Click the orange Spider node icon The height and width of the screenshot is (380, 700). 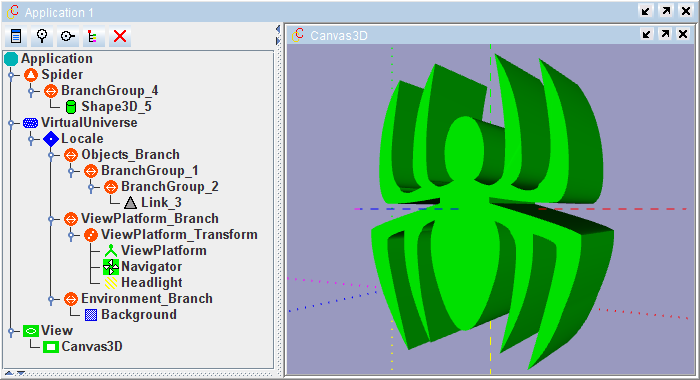[x=31, y=75]
